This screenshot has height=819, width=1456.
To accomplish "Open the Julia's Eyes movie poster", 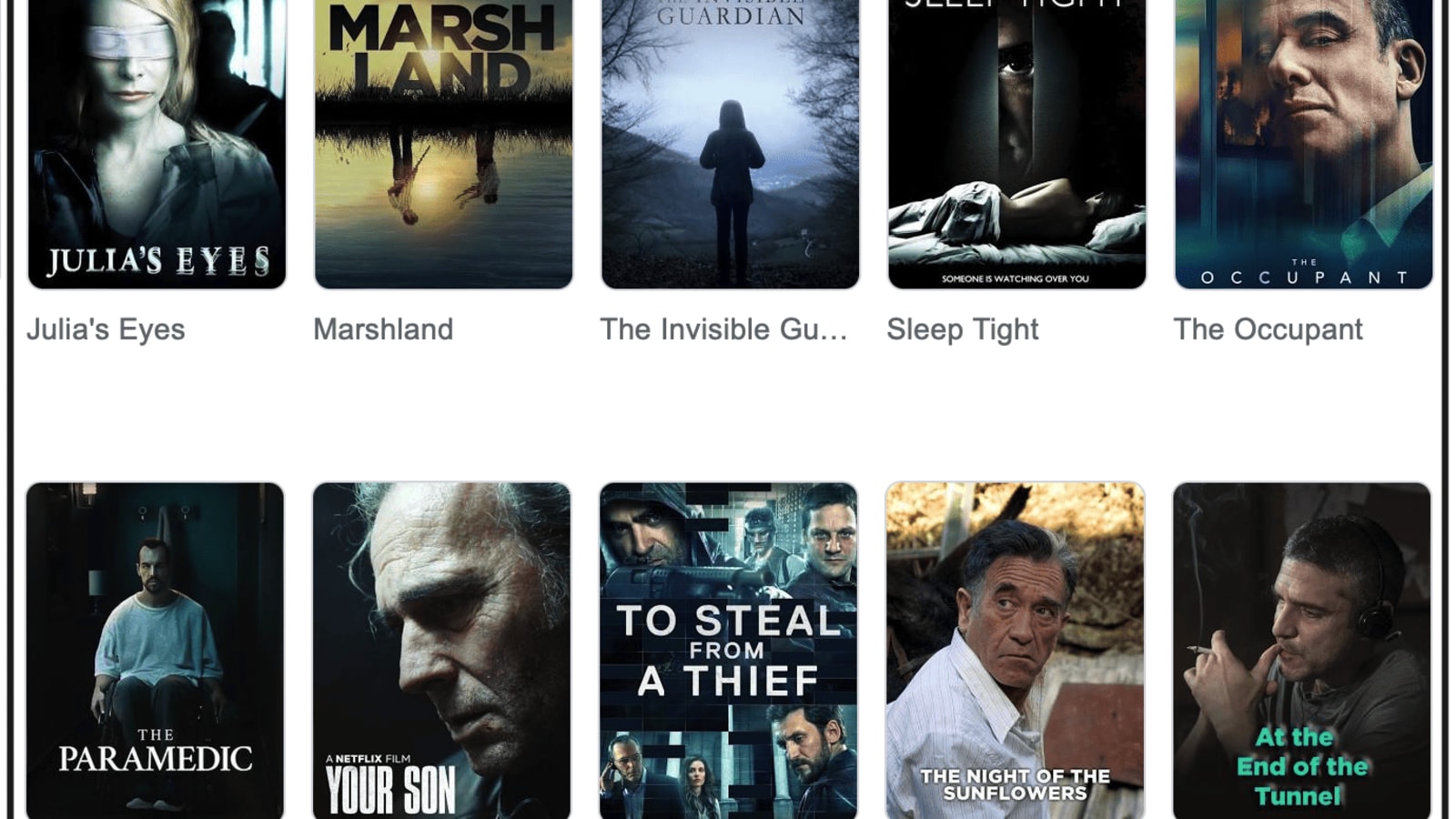I will tap(157, 144).
